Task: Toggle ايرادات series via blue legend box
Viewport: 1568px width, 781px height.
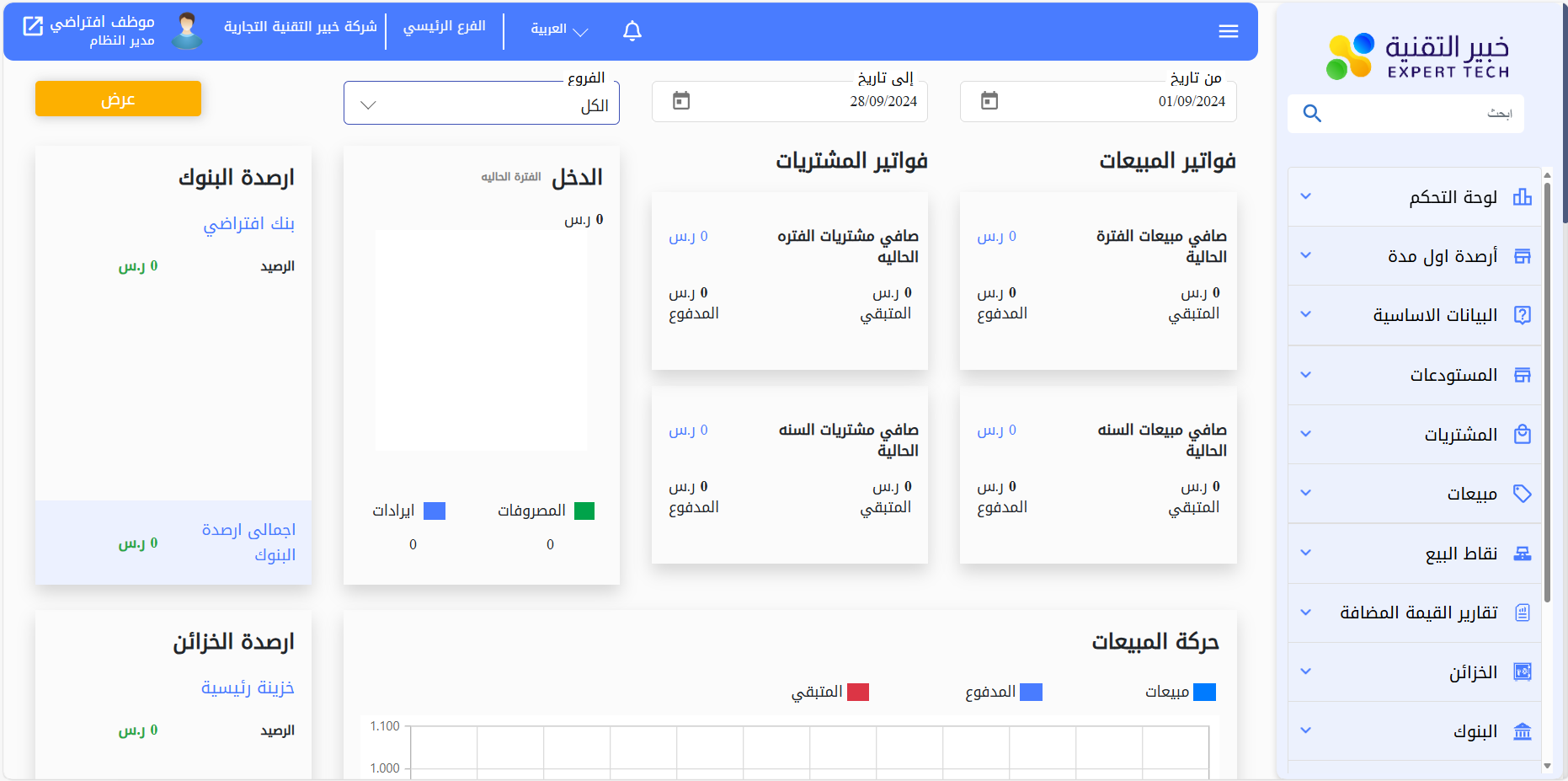Action: 435,511
